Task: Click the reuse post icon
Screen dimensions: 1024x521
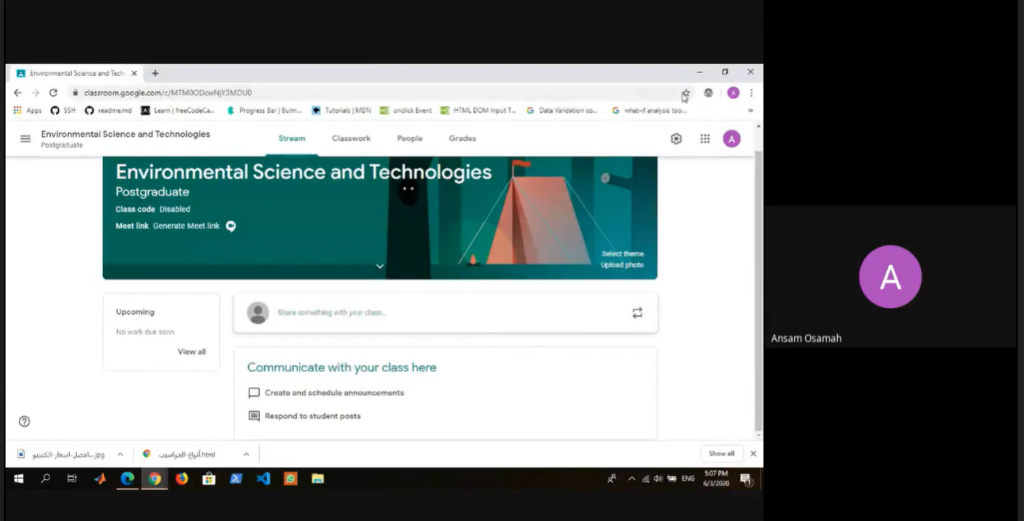Action: (637, 313)
